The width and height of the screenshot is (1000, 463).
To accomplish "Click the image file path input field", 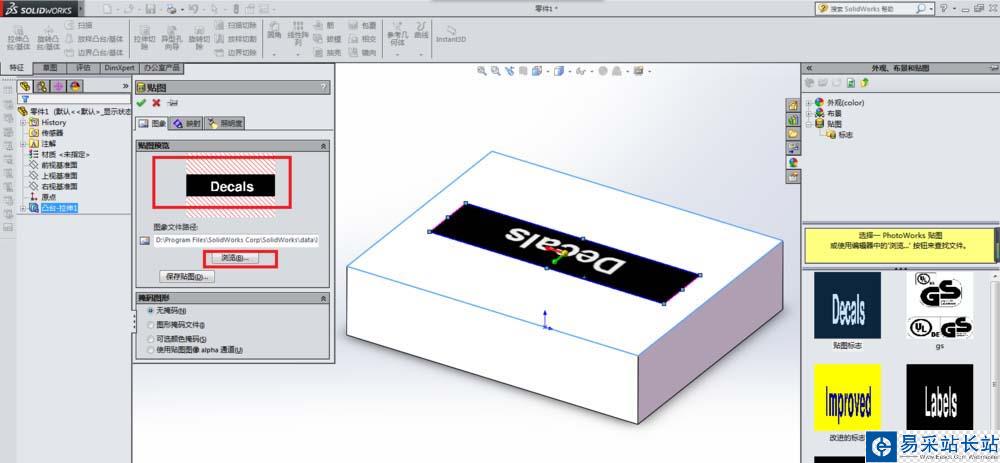I will pyautogui.click(x=235, y=240).
